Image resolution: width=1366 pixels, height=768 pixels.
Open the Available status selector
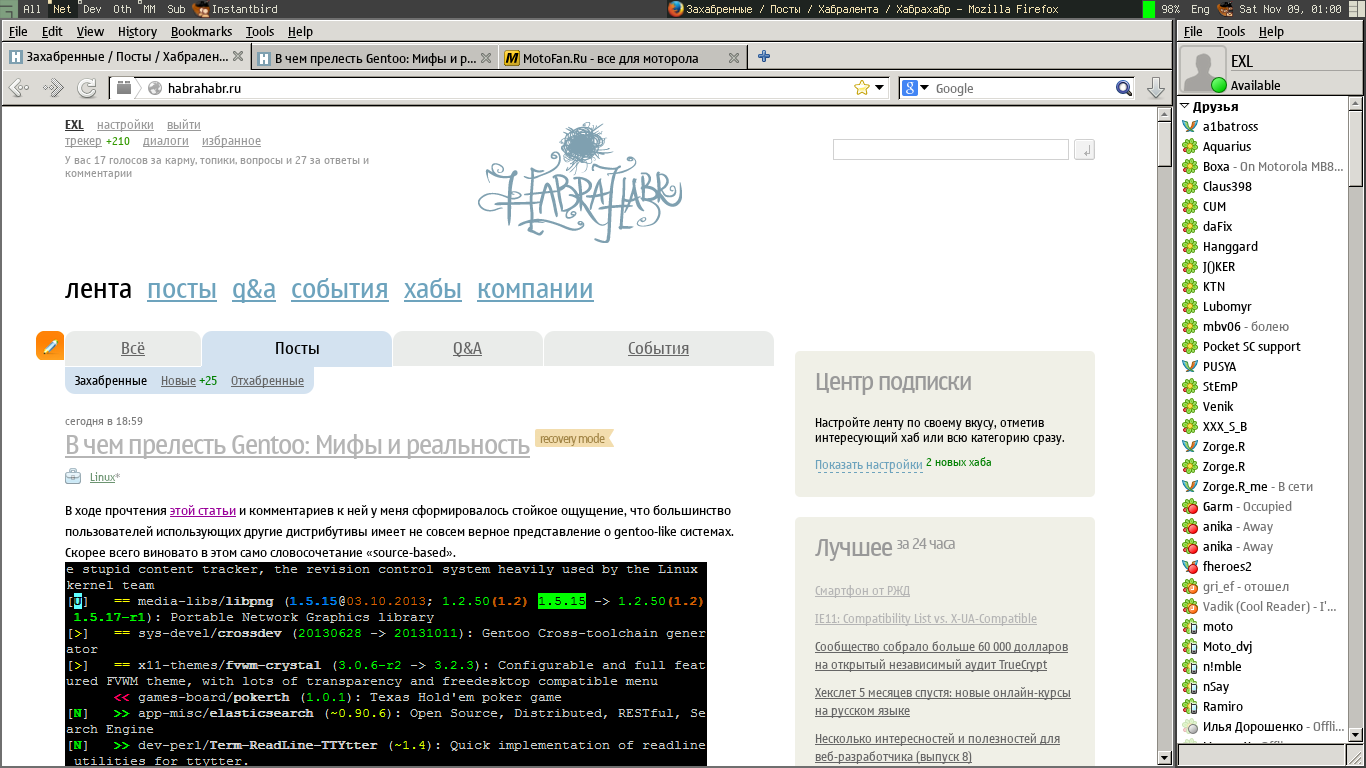tap(1255, 86)
